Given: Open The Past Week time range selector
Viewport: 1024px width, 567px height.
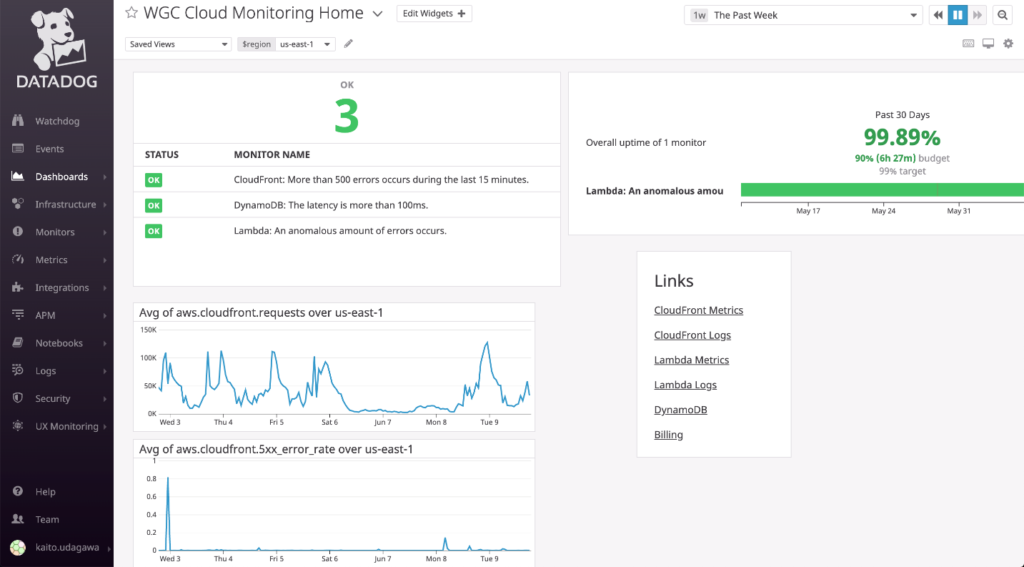Looking at the screenshot, I should 803,15.
